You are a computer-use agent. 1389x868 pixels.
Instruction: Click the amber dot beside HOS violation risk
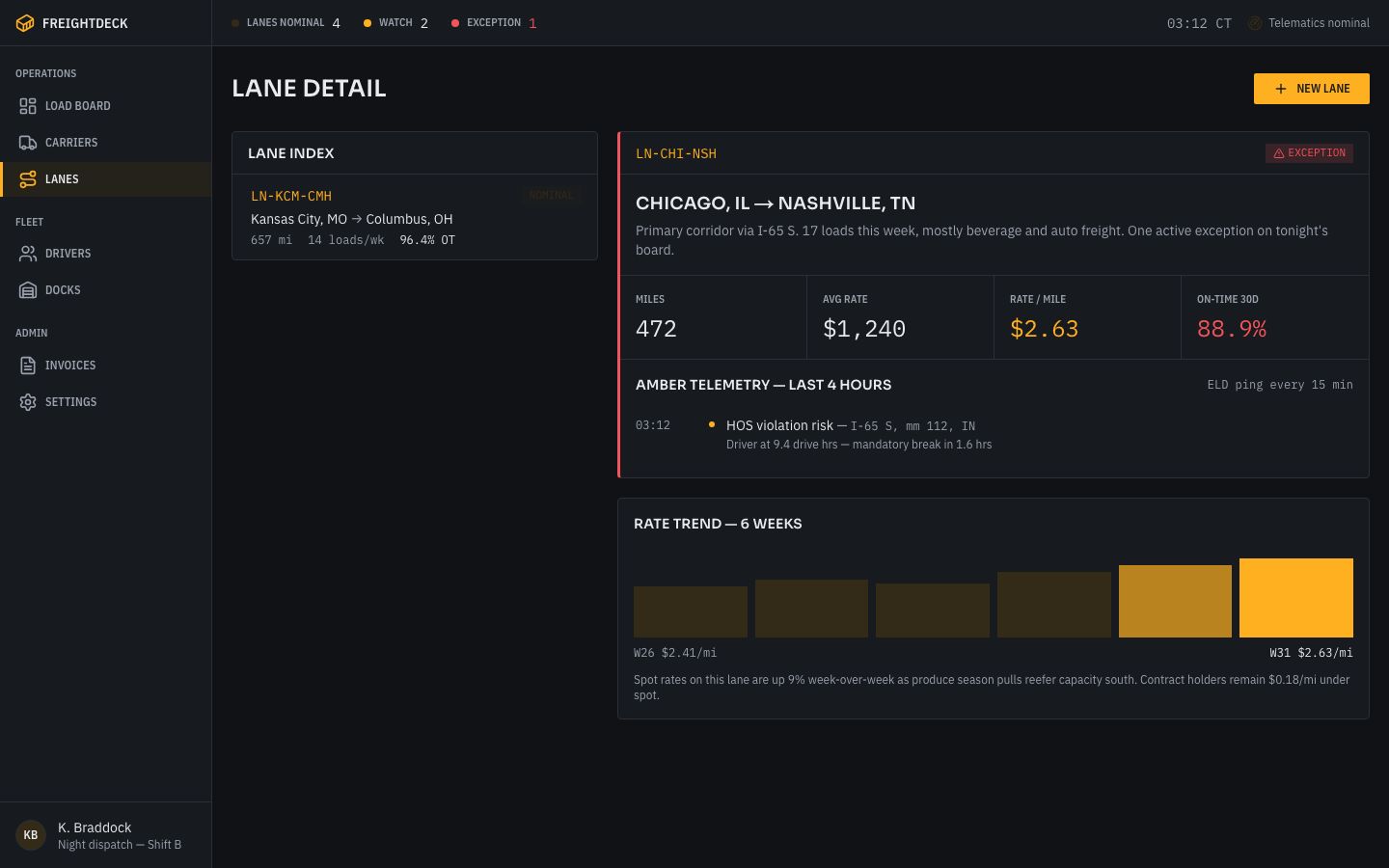click(712, 424)
